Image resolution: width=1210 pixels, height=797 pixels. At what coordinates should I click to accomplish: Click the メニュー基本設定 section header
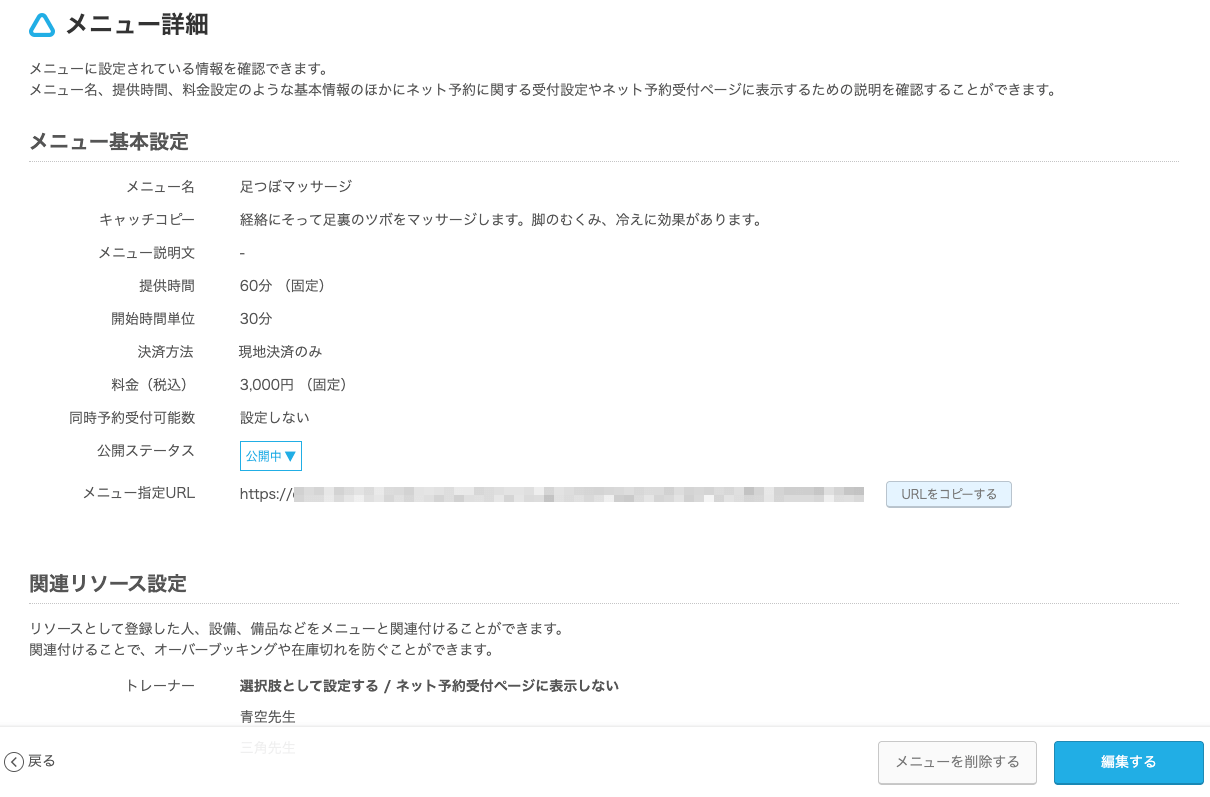coord(109,142)
